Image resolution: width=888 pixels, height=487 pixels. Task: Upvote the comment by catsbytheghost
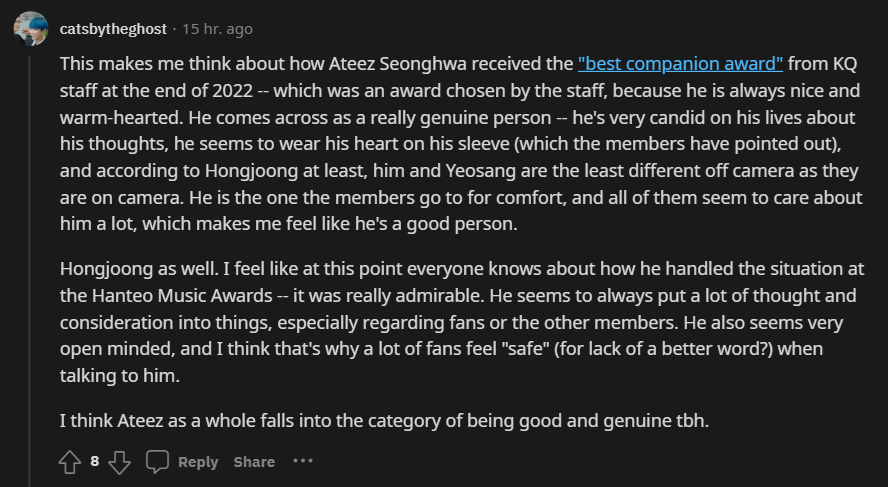click(69, 461)
